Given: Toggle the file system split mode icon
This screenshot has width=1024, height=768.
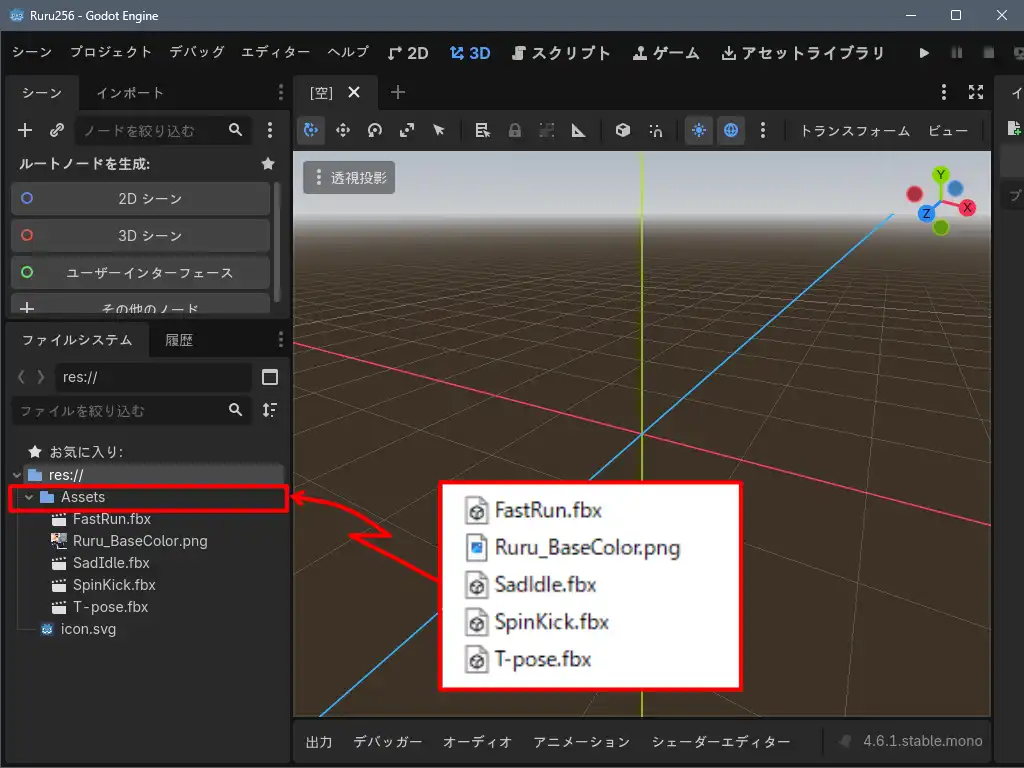Looking at the screenshot, I should (269, 377).
